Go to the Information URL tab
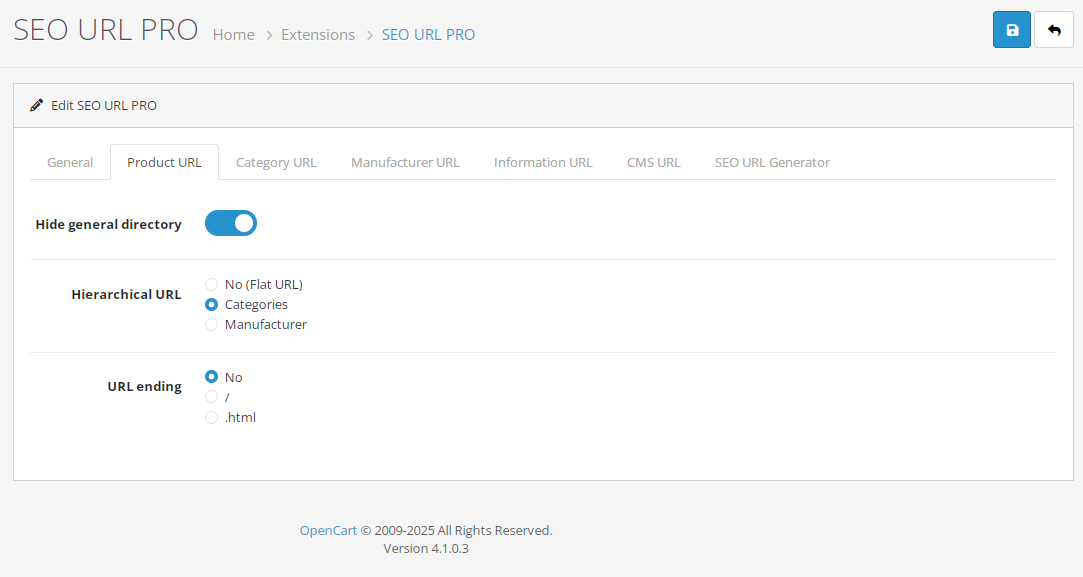The width and height of the screenshot is (1083, 577). [543, 162]
